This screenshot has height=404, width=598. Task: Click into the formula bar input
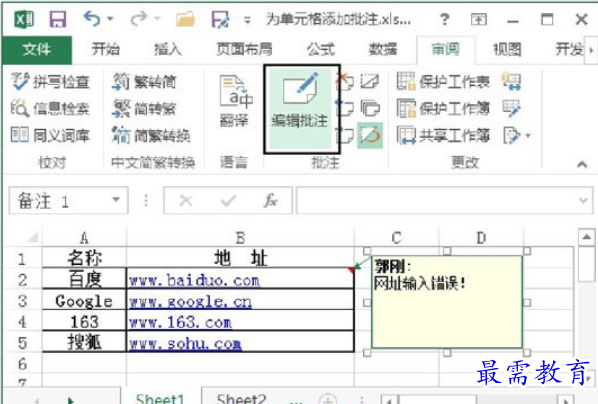click(x=437, y=200)
